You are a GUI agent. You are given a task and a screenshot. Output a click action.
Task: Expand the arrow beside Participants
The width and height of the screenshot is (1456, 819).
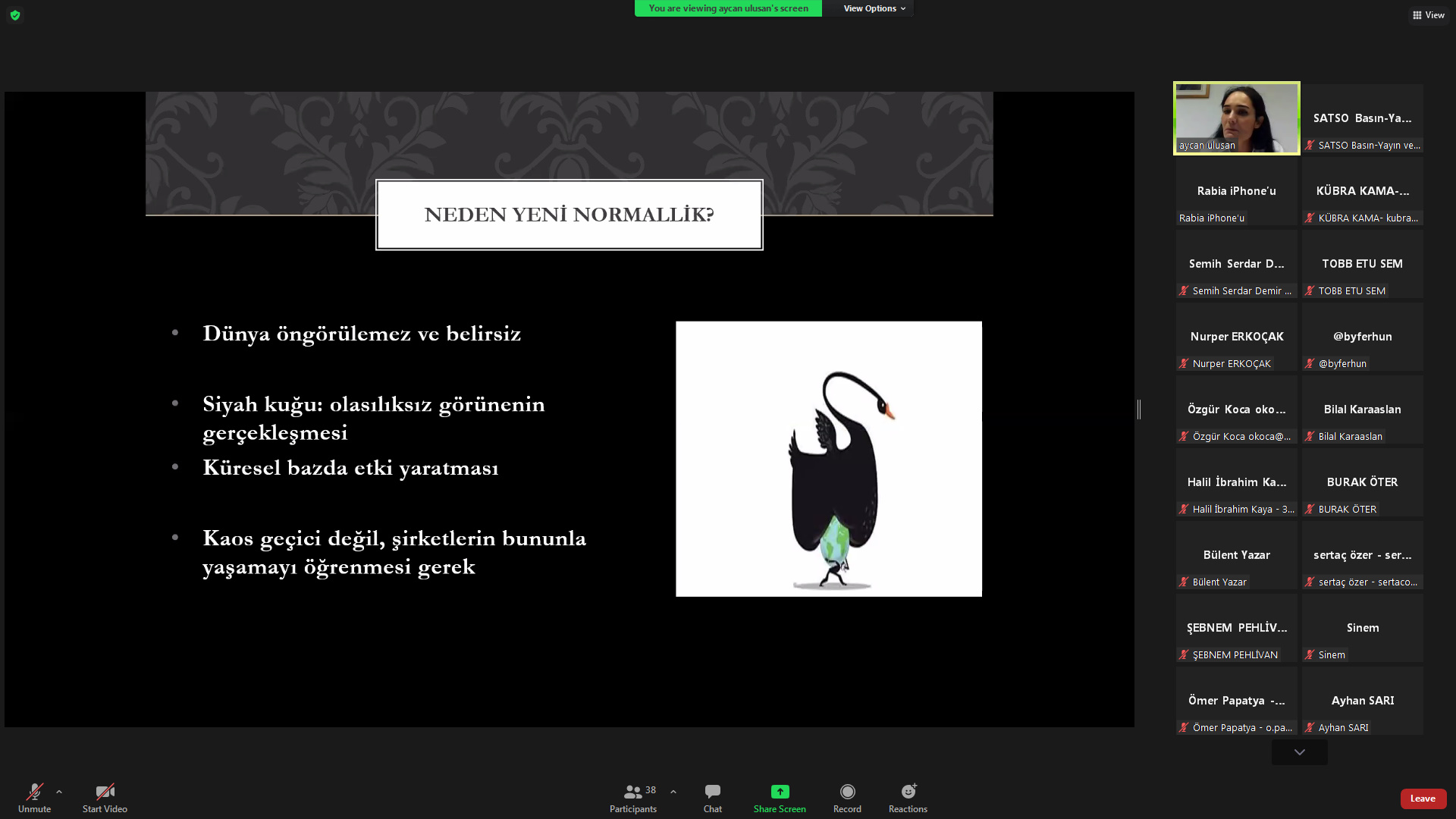click(673, 792)
